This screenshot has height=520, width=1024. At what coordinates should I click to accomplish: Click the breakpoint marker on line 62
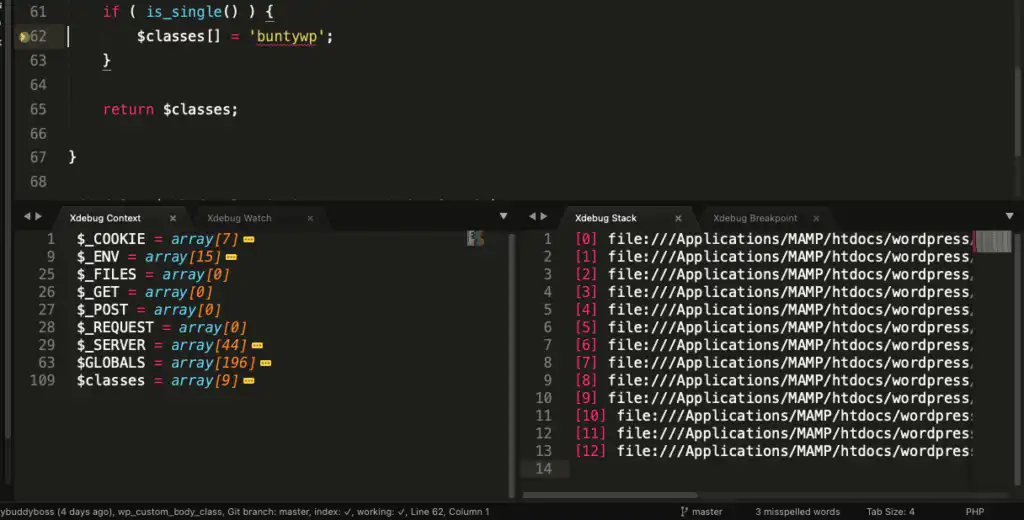pyautogui.click(x=23, y=37)
